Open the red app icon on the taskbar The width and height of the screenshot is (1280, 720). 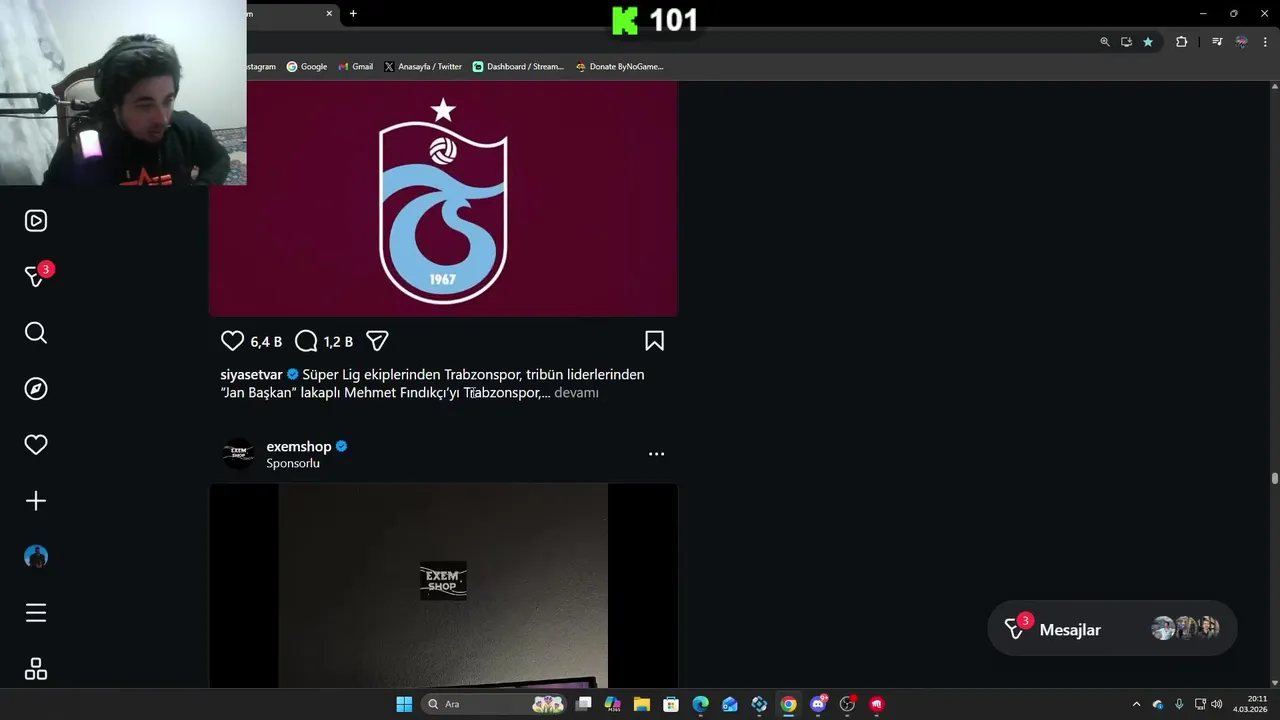(877, 704)
